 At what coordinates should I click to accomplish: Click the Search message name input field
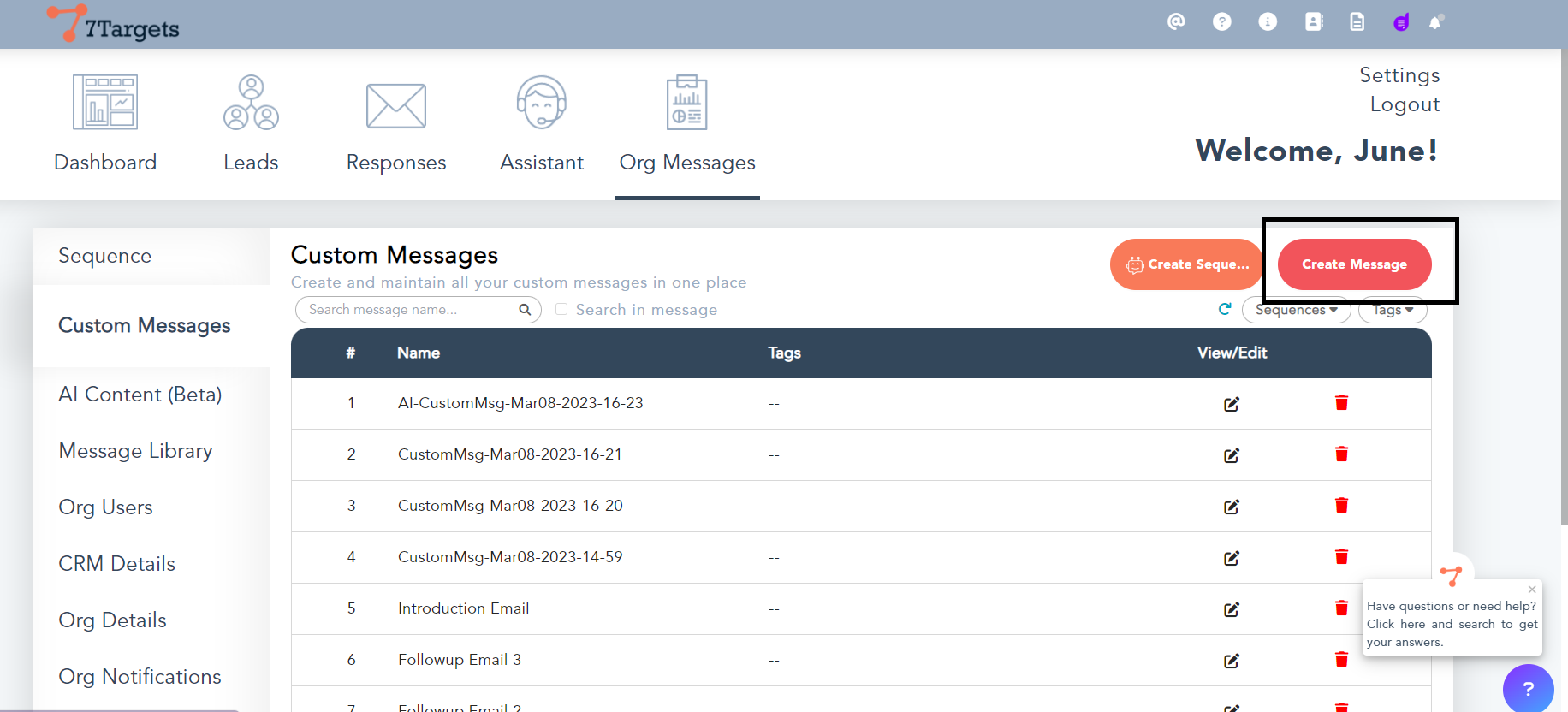click(x=409, y=310)
